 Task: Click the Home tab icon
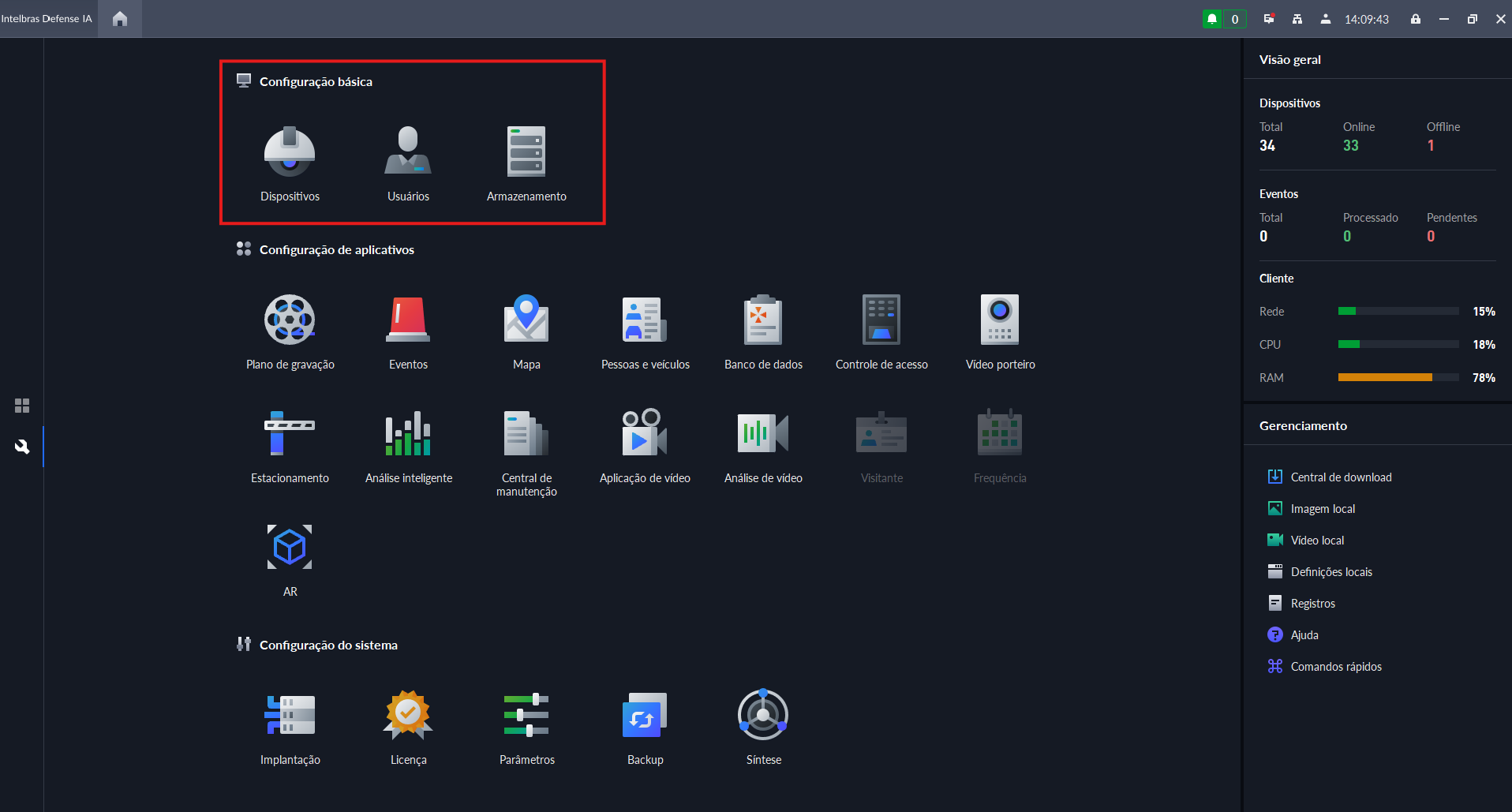[x=120, y=19]
